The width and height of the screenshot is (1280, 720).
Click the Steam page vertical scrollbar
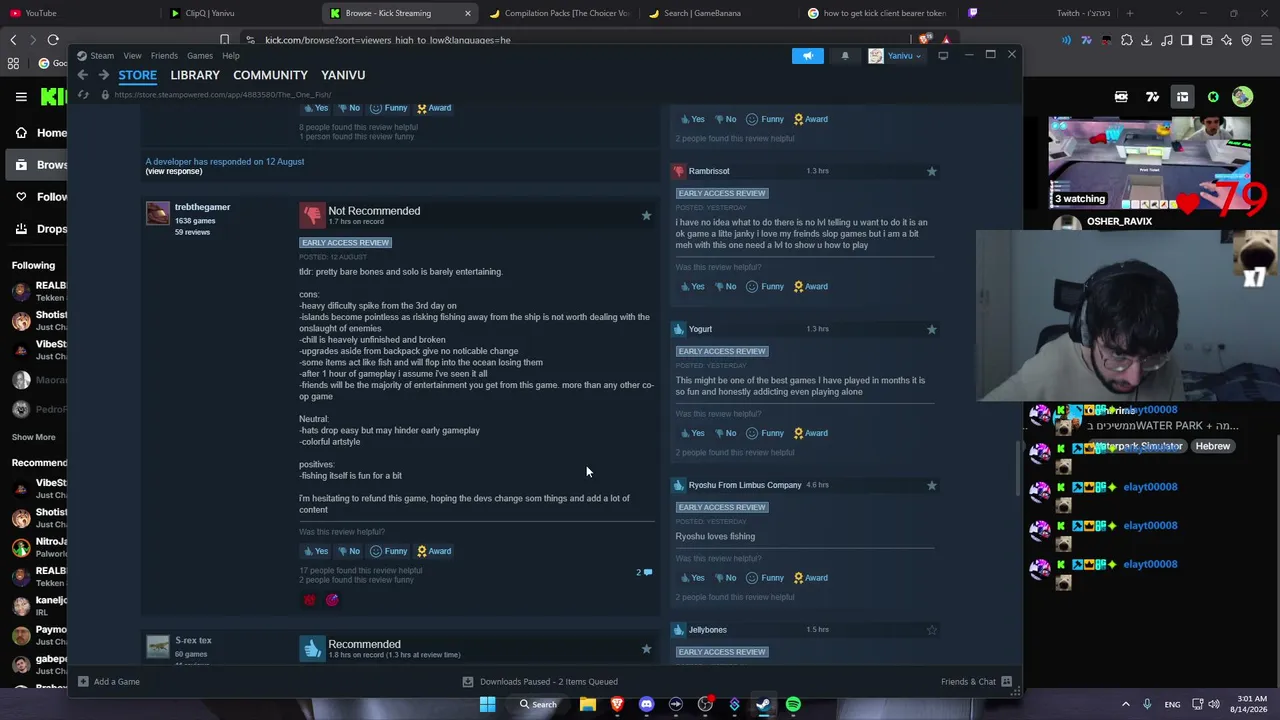tap(1018, 468)
